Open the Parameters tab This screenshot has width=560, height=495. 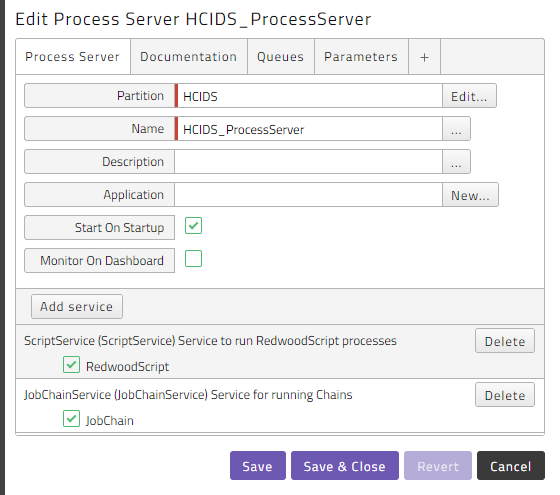361,57
